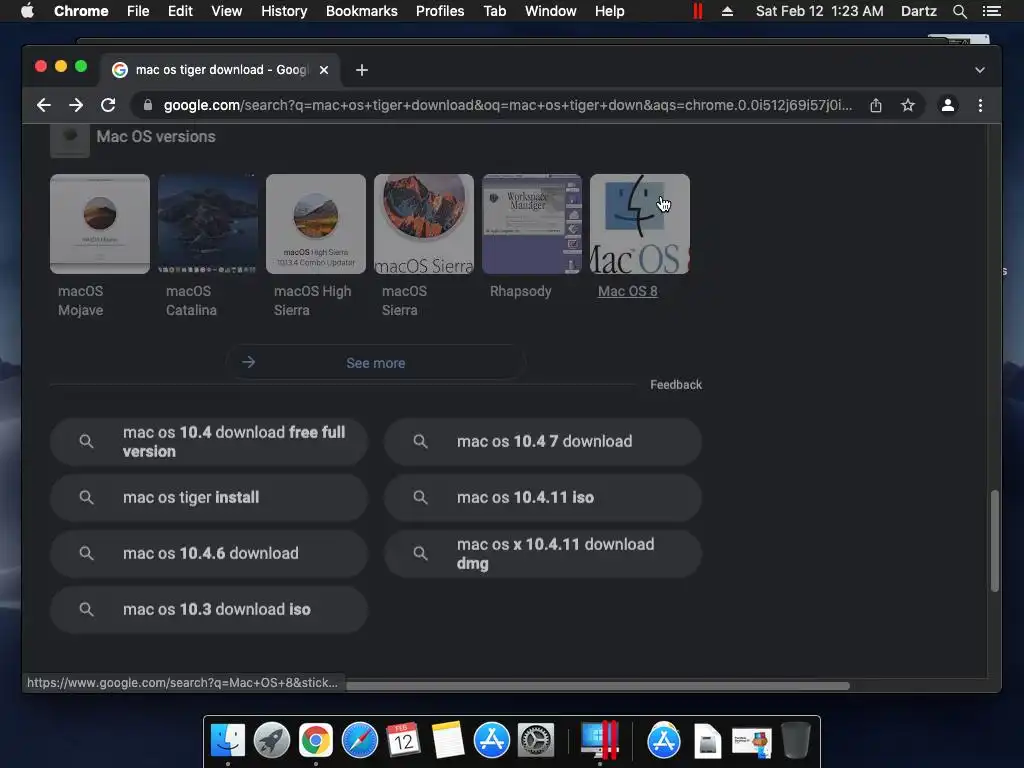Screen dimensions: 1024x768
Task: Open Calendar from the Dock
Action: (404, 741)
